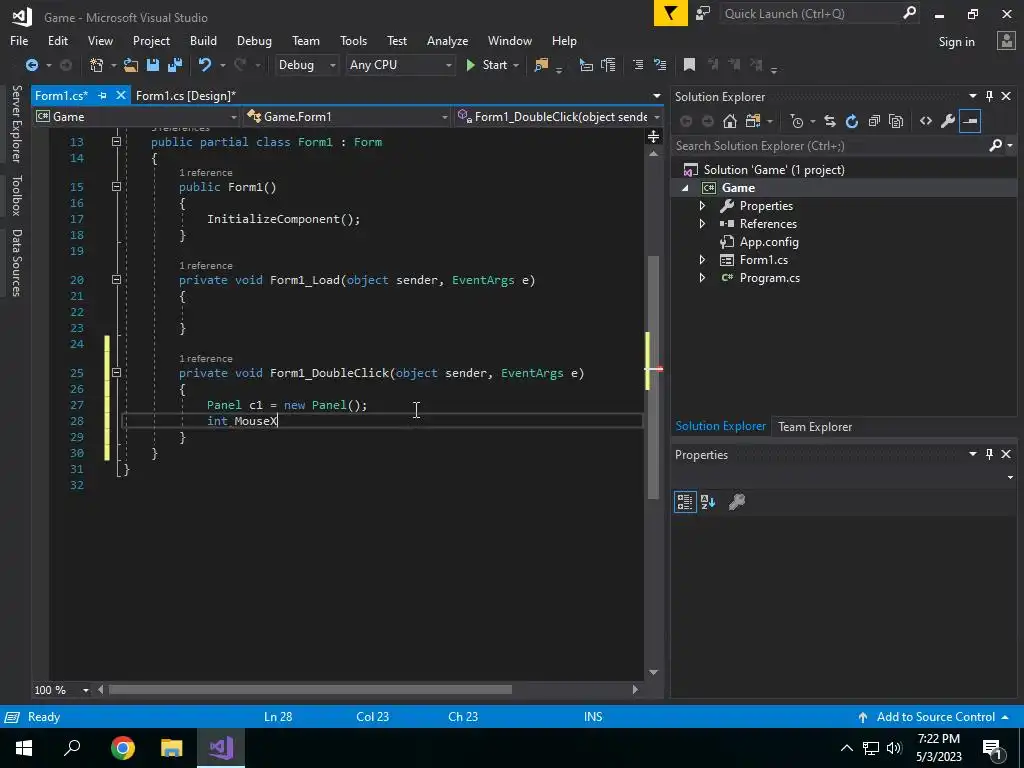Click Sign in at the top right

[x=956, y=41]
